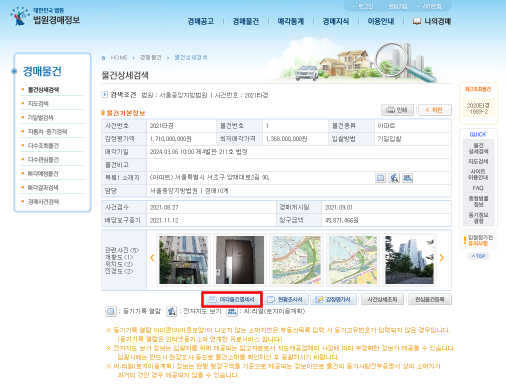Click QUICK menu 사이트 이용안내
This screenshot has width=506, height=386.
point(478,174)
